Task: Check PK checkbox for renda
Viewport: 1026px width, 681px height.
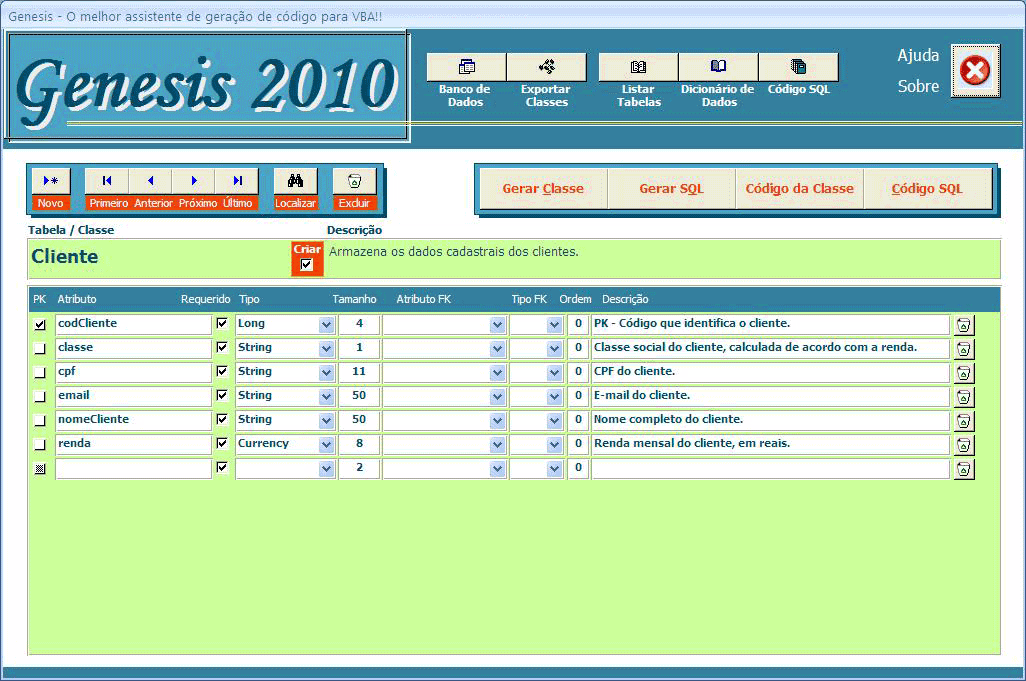Action: (x=40, y=445)
